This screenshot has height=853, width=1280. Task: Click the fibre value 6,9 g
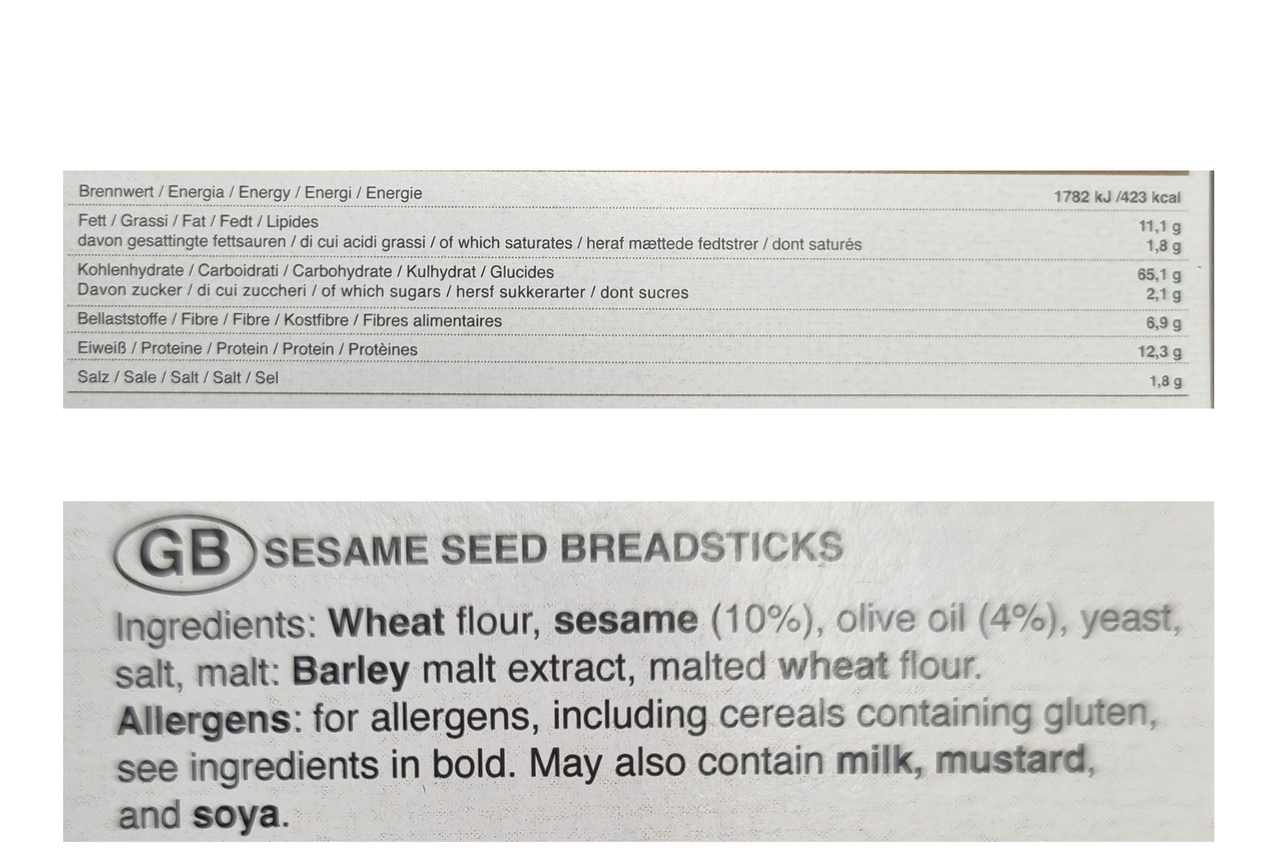tap(1164, 323)
